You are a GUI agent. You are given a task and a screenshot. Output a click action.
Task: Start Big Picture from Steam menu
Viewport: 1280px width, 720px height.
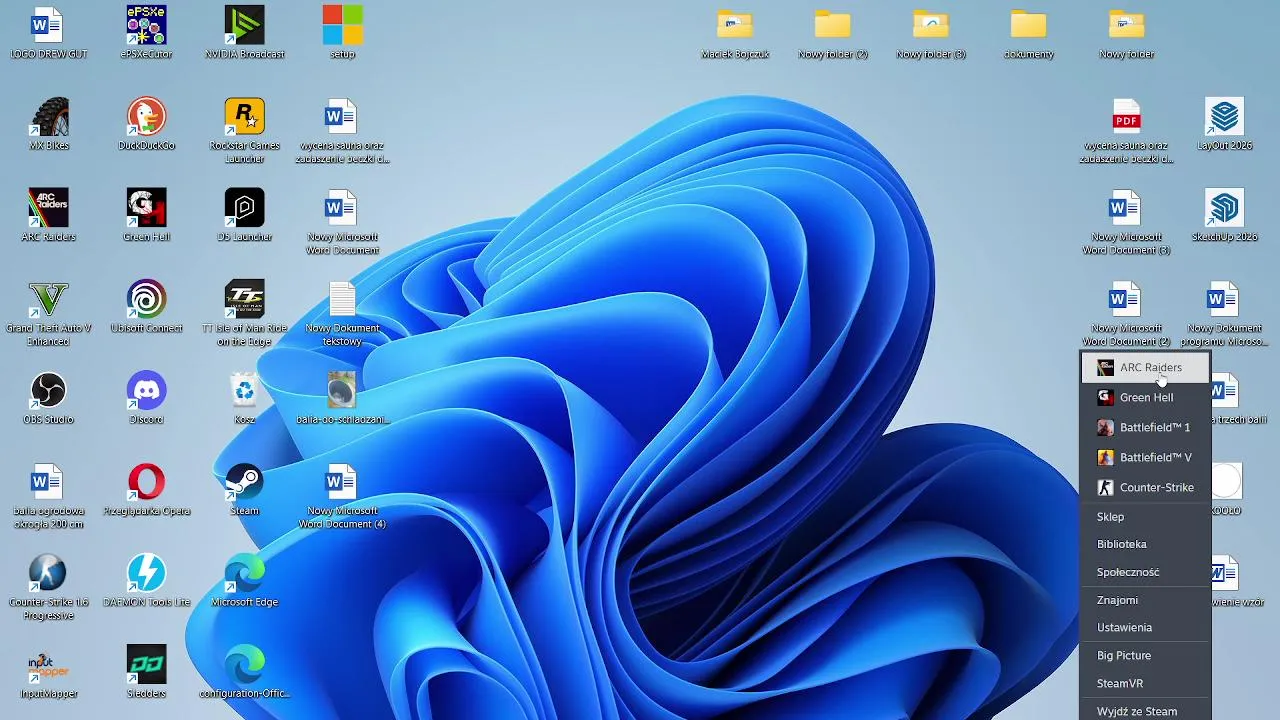click(1146, 655)
